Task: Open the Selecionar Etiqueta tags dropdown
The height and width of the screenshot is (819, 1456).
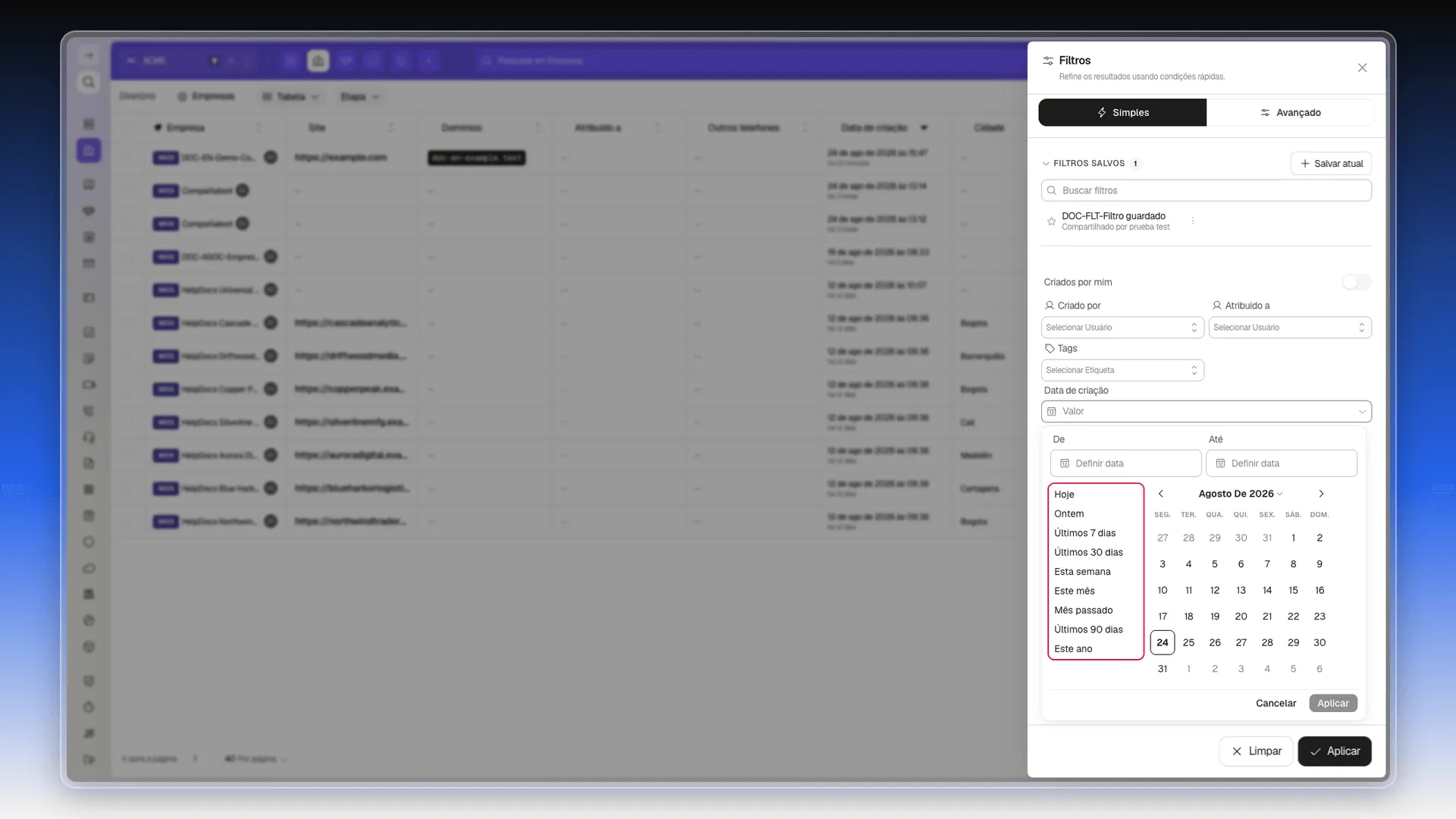Action: click(1122, 370)
